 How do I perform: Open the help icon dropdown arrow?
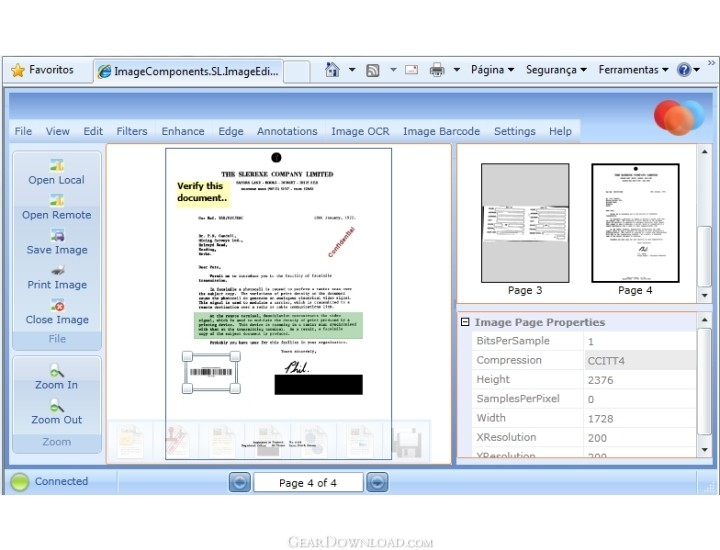click(x=697, y=70)
